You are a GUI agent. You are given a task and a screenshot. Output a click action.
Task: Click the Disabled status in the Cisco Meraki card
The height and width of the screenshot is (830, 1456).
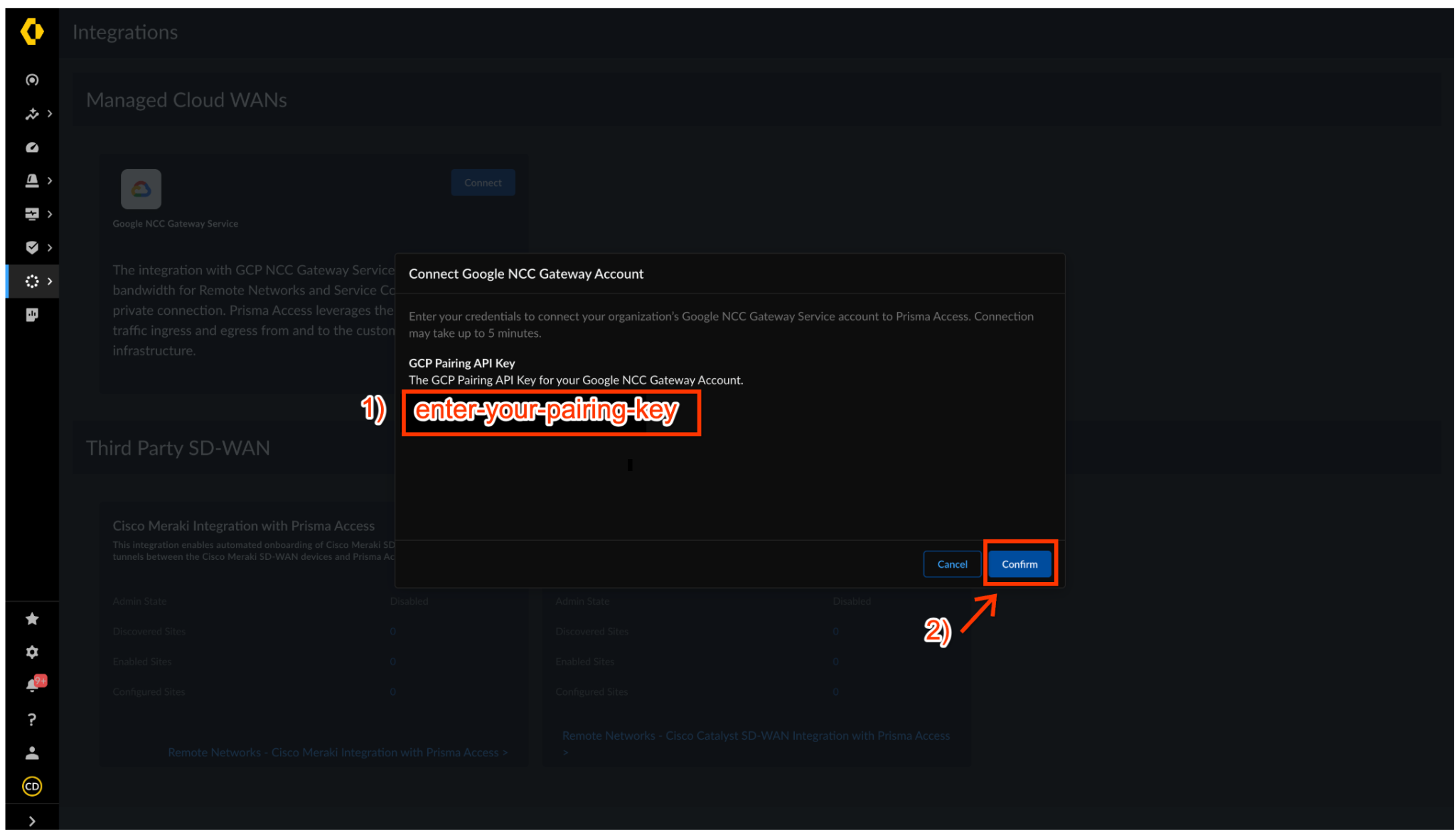[x=409, y=601]
